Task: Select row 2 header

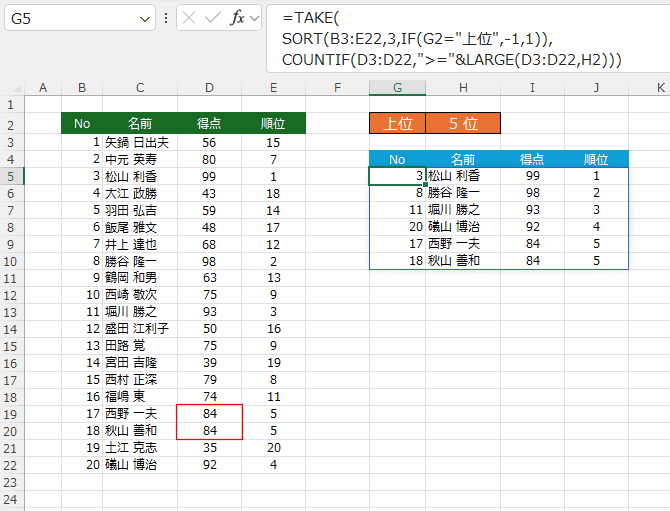Action: (x=11, y=124)
